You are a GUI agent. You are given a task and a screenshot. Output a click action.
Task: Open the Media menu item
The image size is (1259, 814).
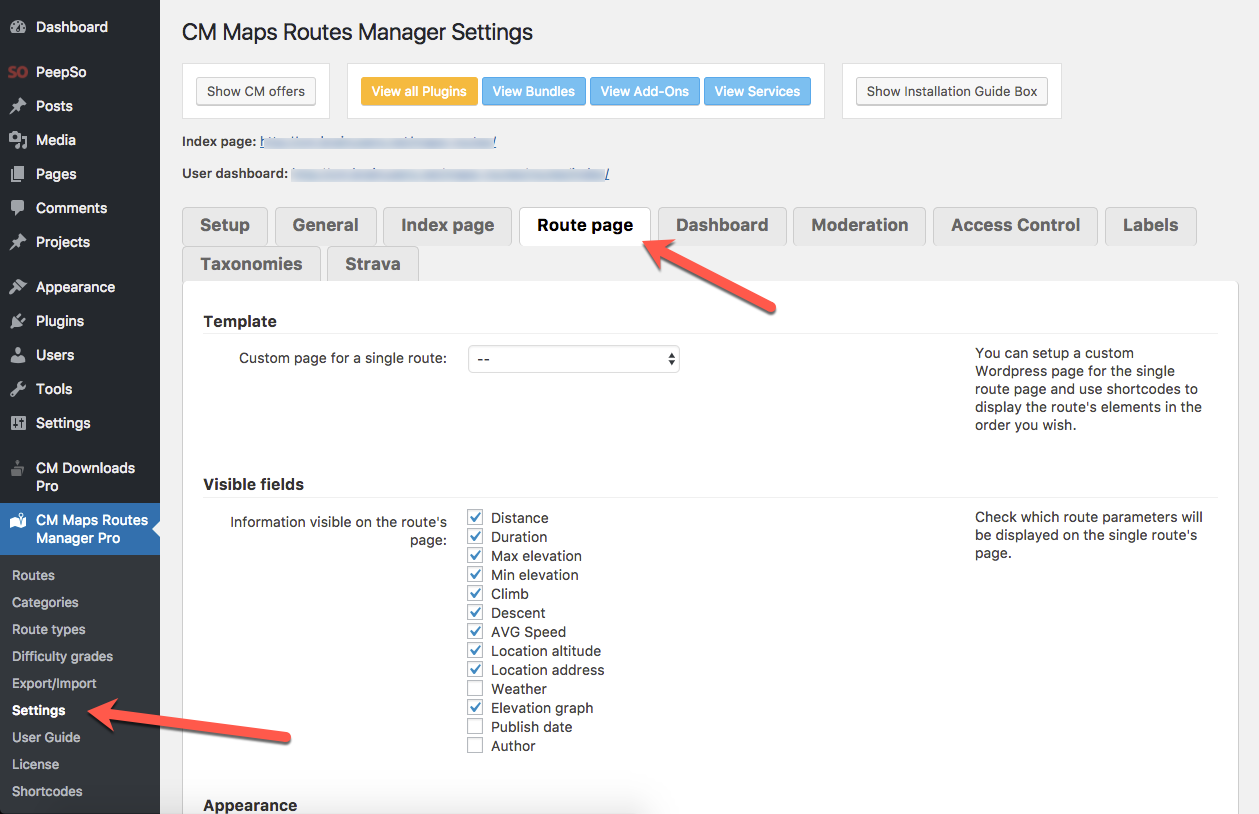[x=80, y=140]
